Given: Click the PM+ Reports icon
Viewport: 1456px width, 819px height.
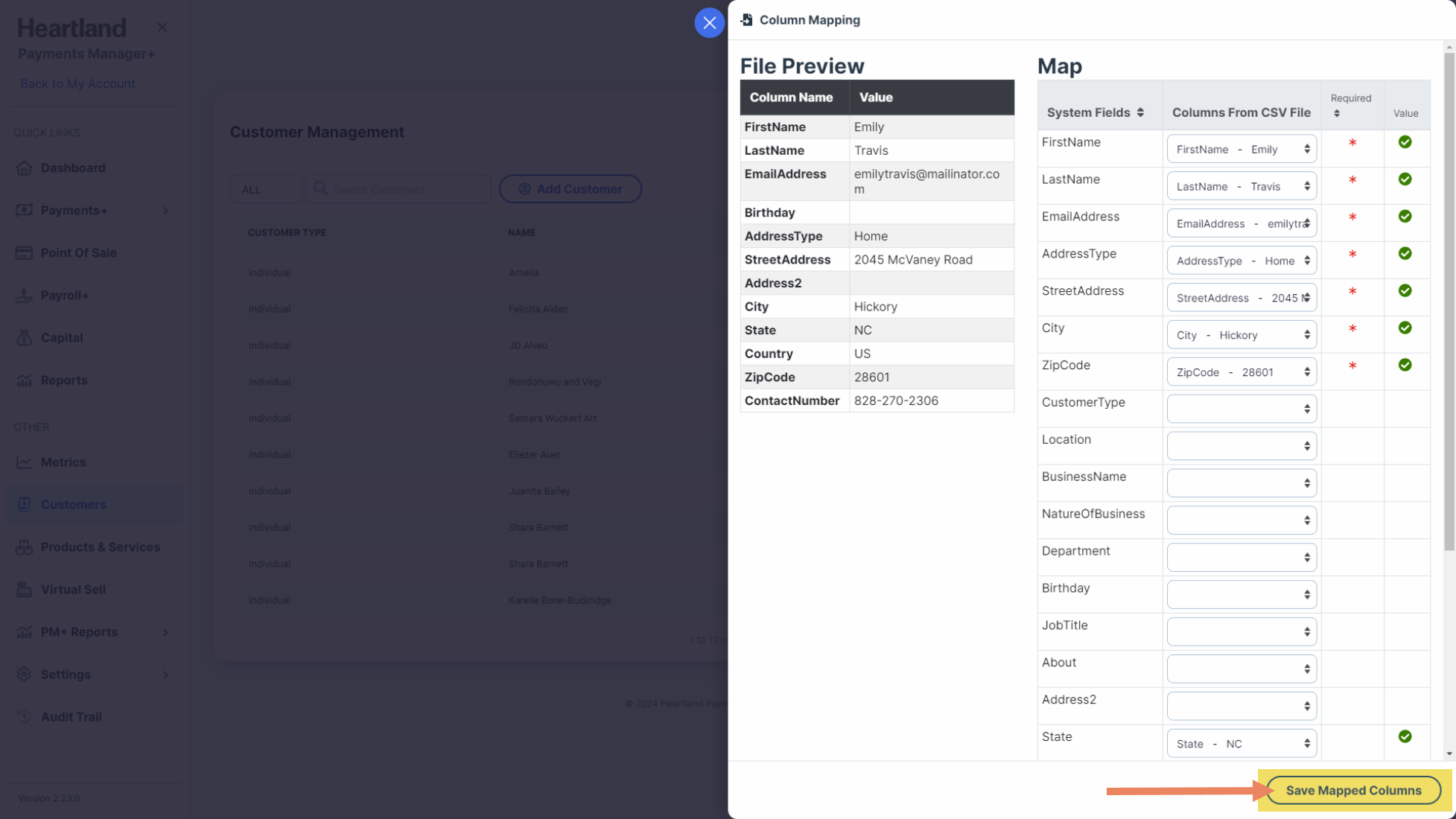Looking at the screenshot, I should 24,632.
